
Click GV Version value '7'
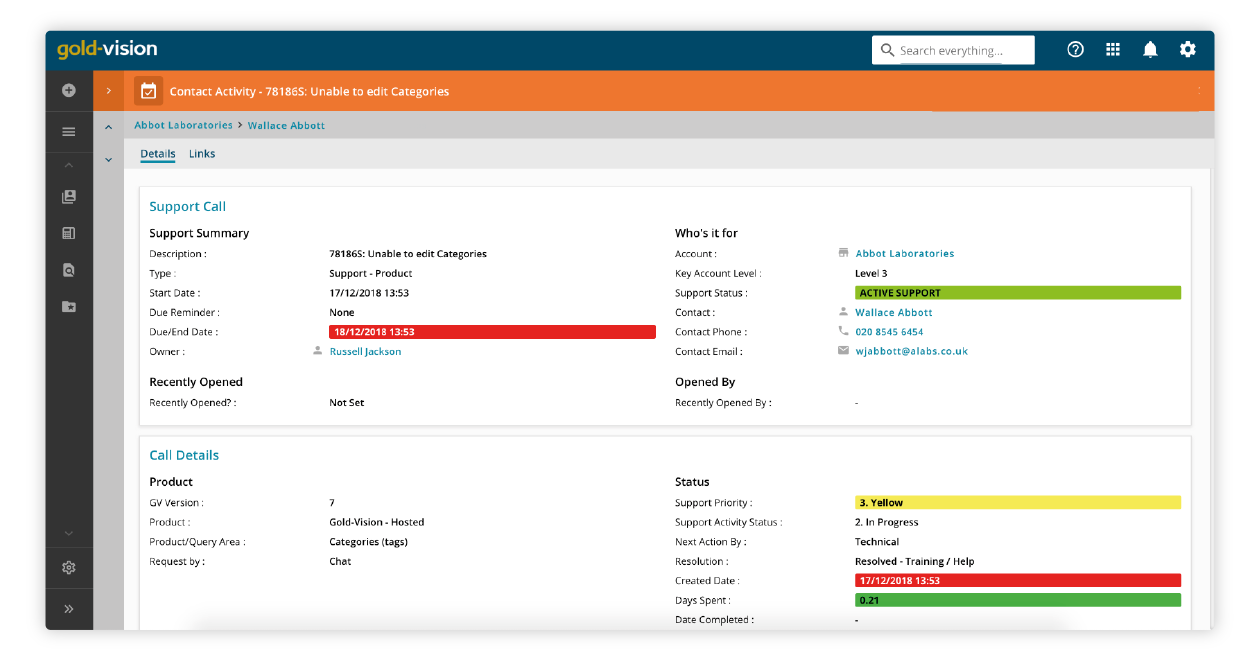coord(332,503)
